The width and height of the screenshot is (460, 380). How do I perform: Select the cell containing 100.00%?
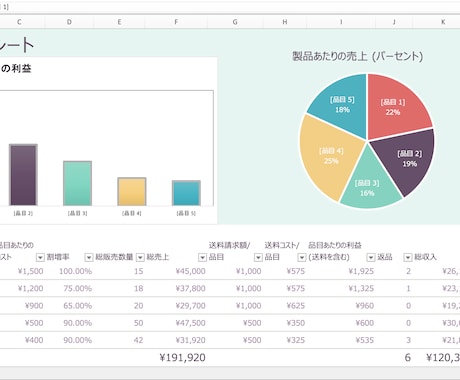(x=69, y=271)
